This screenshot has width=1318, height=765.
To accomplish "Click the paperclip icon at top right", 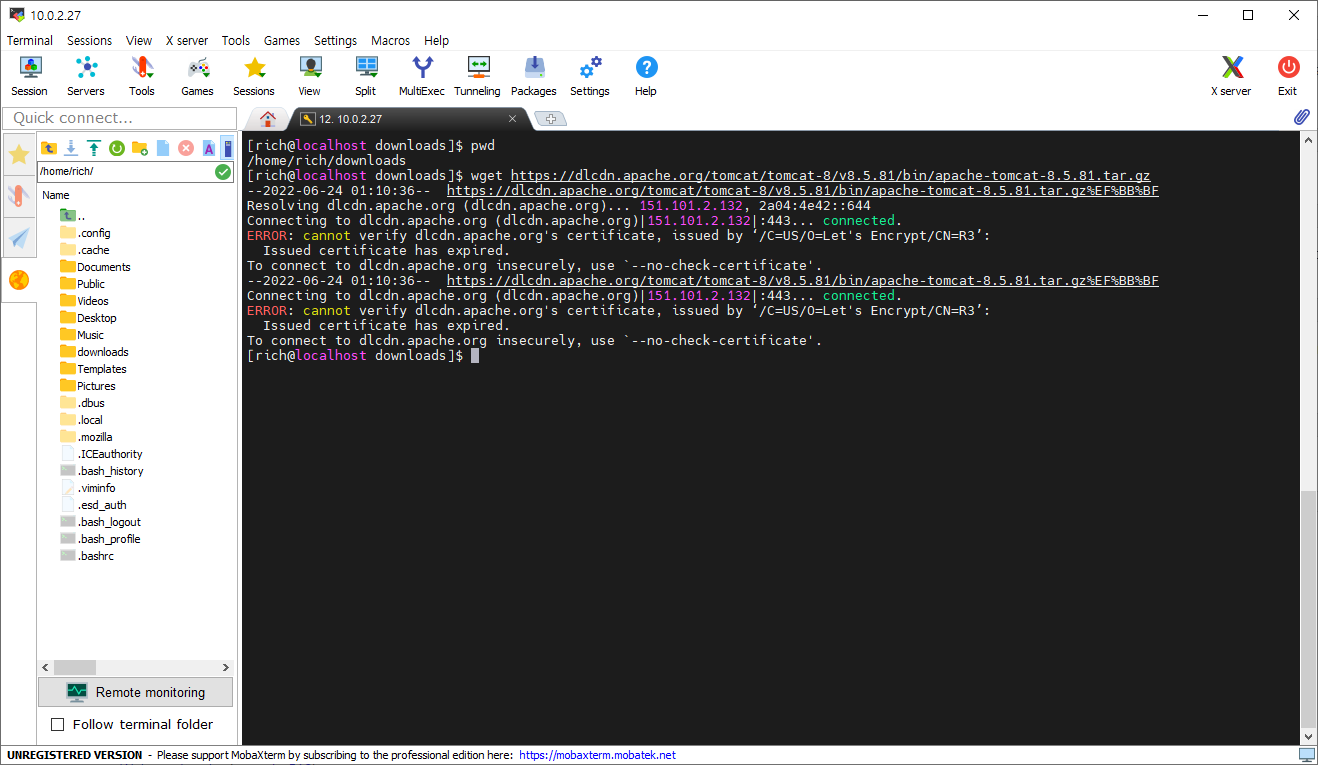I will pos(1301,117).
